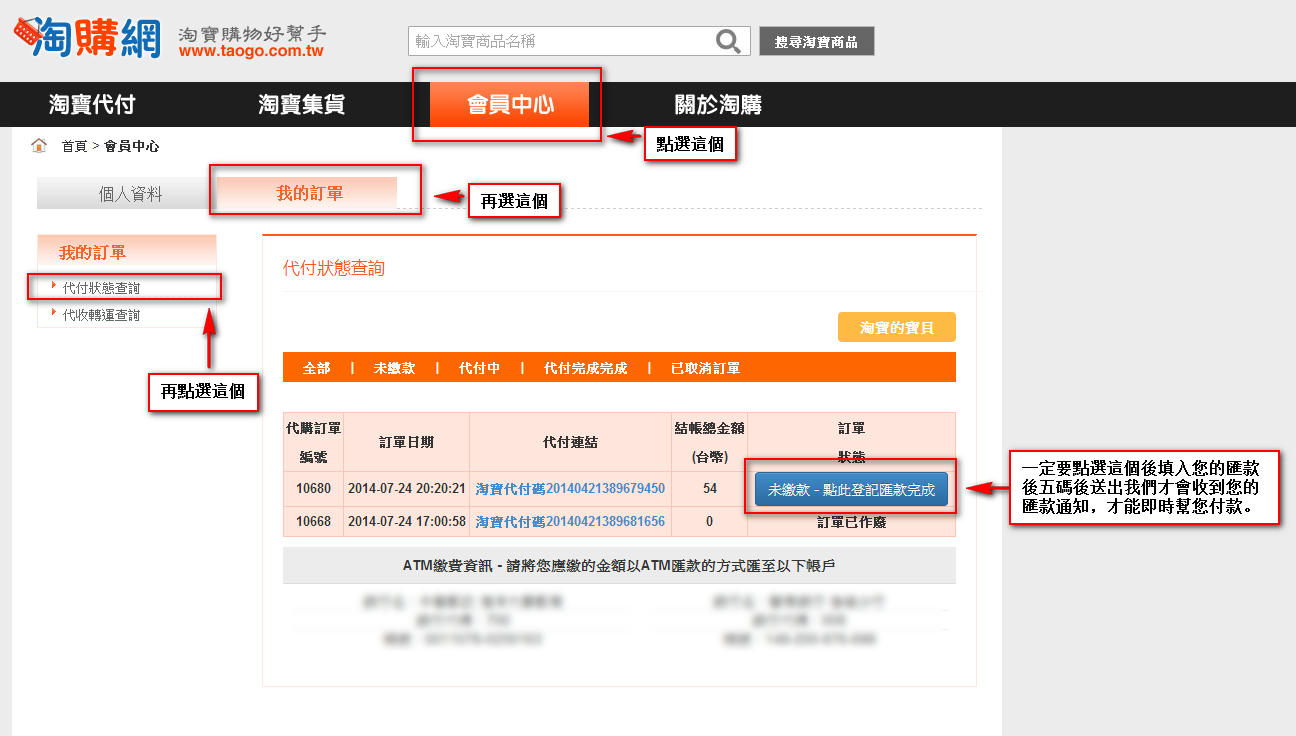1296x736 pixels.
Task: Filter orders by 未繳款
Action: click(394, 368)
